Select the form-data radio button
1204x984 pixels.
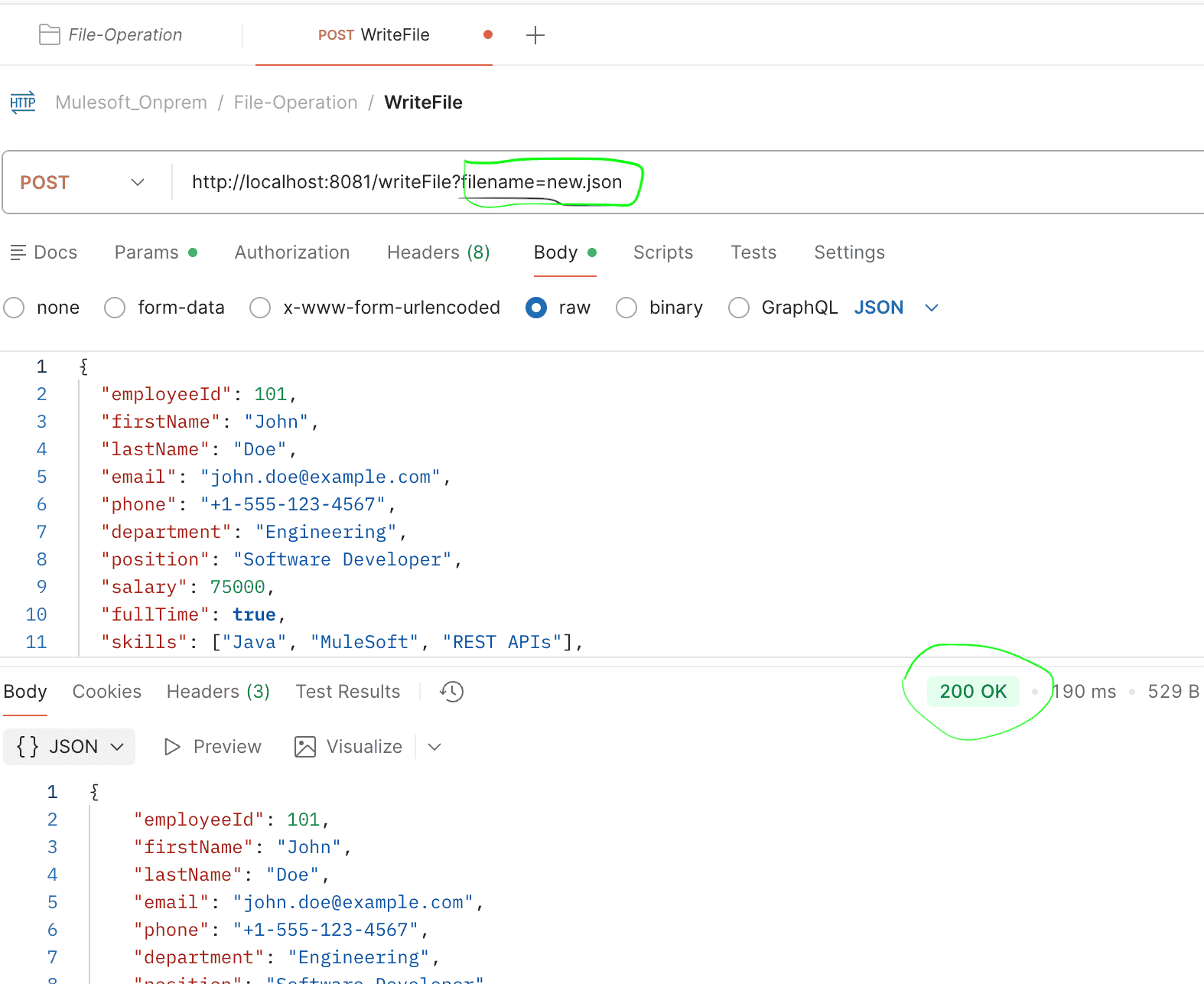115,308
